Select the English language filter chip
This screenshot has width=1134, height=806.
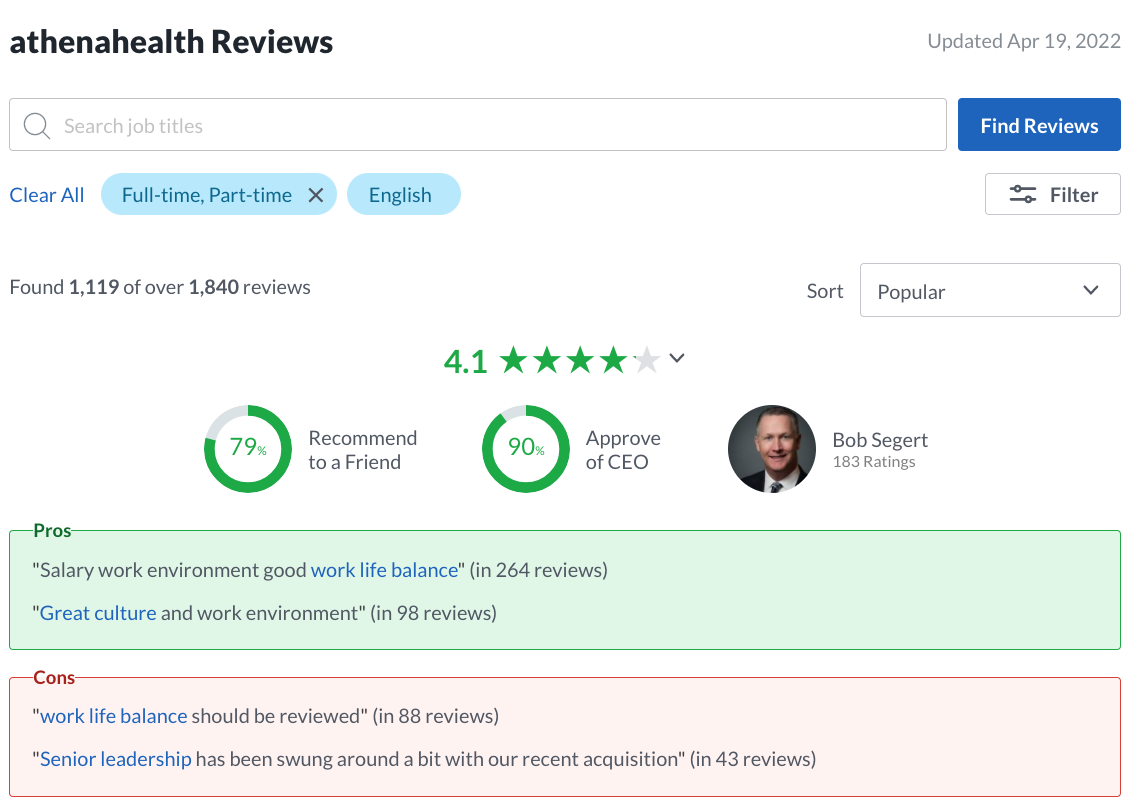point(404,194)
